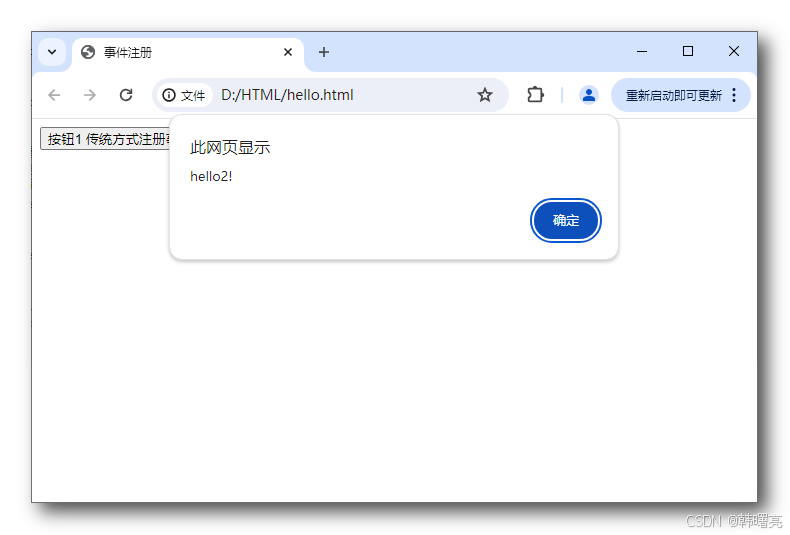790x535 pixels.
Task: Reload the current page
Action: (126, 95)
